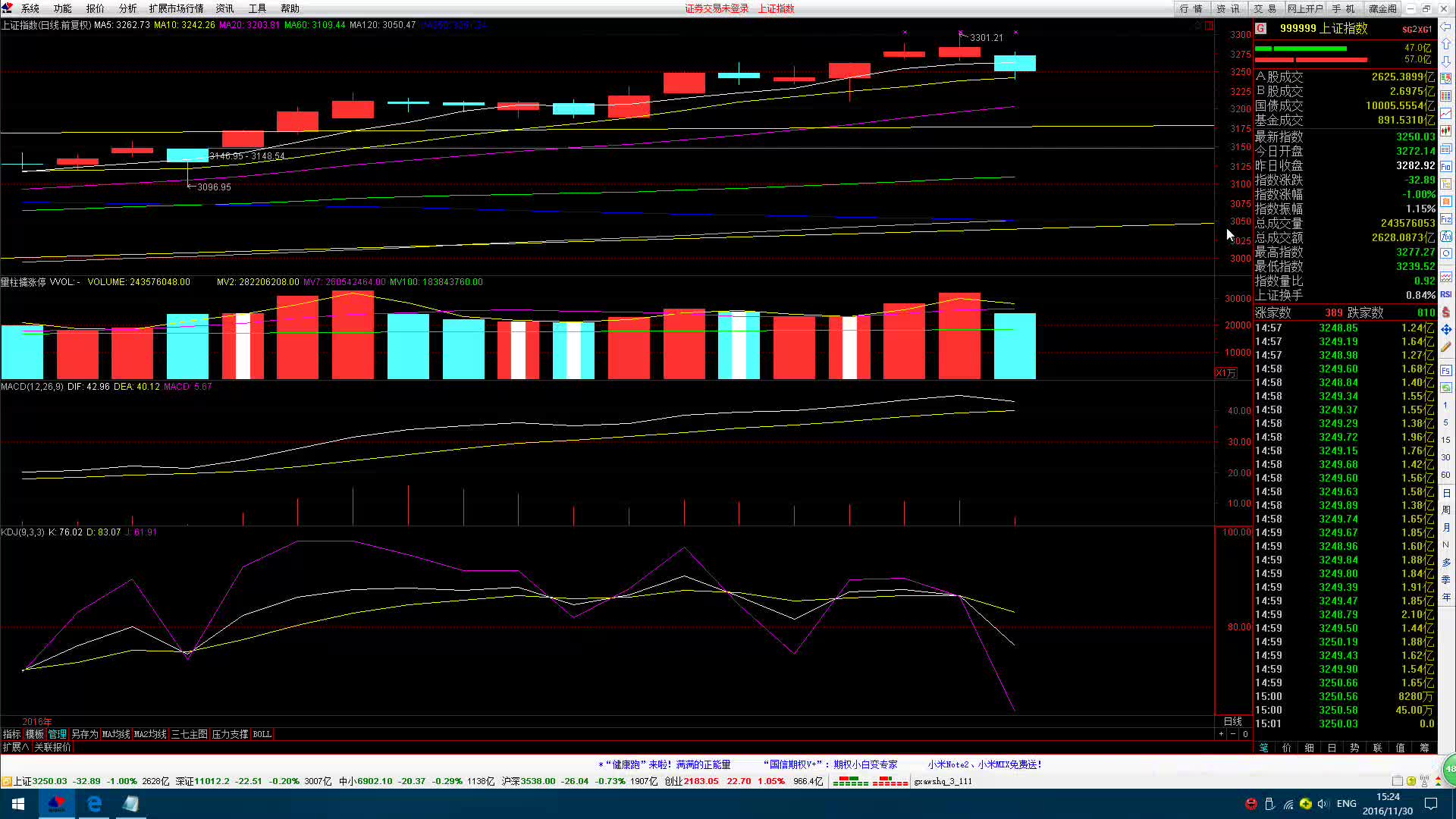Switch to the 势 tab in tick panel
This screenshot has height=819, width=1456.
[1354, 748]
